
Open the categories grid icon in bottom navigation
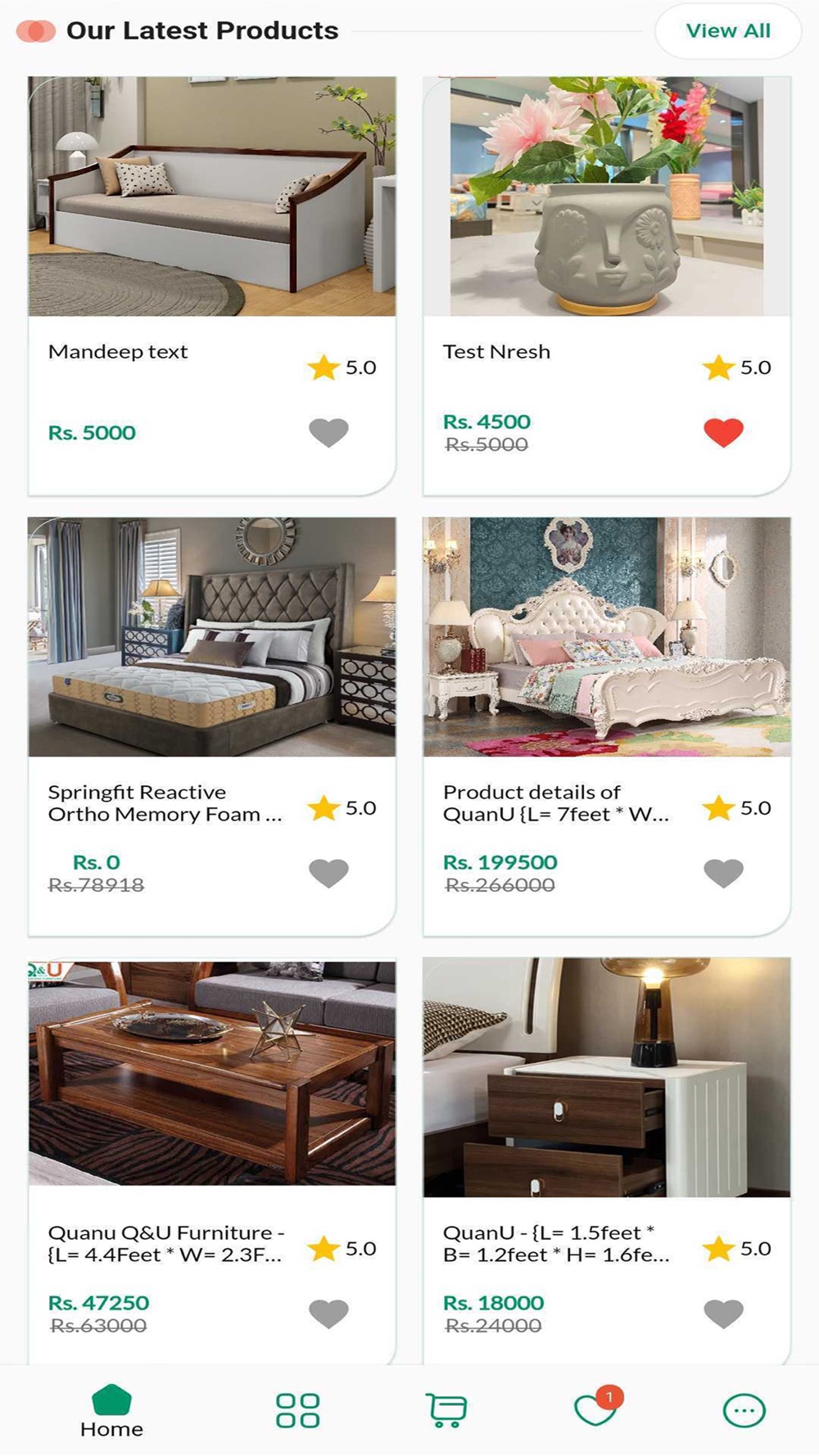[x=297, y=1410]
